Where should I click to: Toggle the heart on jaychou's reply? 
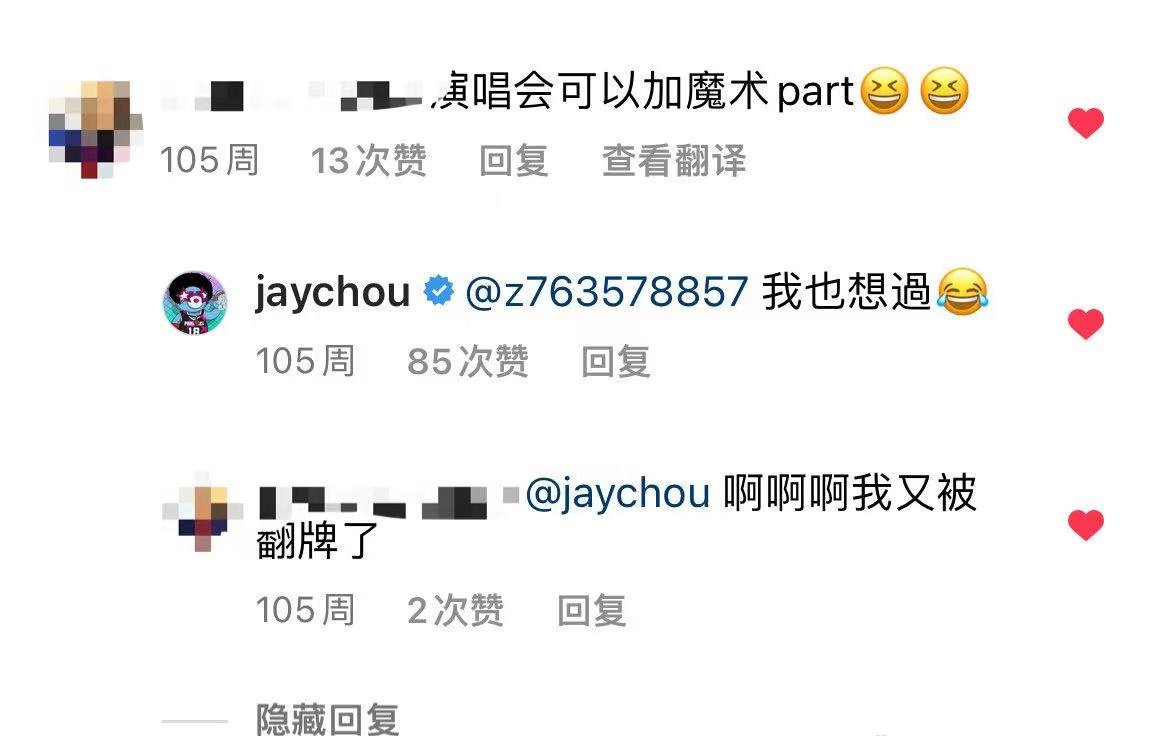click(x=1086, y=323)
